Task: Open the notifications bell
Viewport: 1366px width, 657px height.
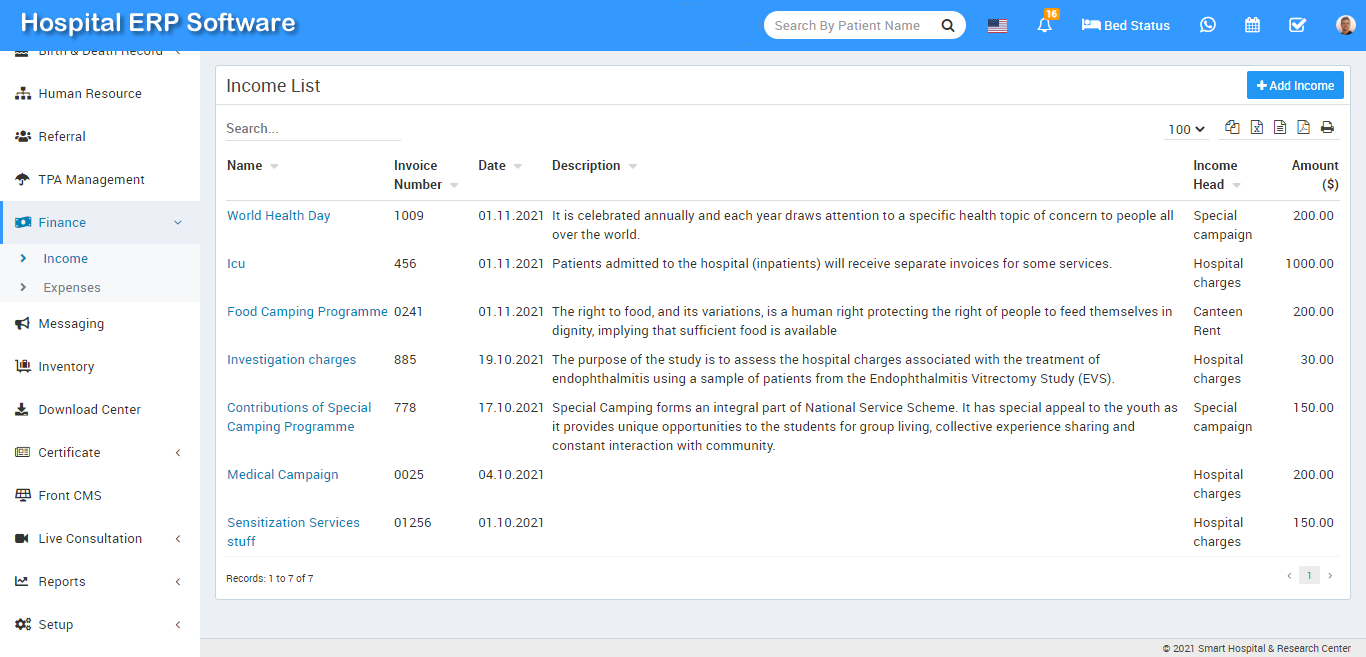Action: pyautogui.click(x=1045, y=26)
